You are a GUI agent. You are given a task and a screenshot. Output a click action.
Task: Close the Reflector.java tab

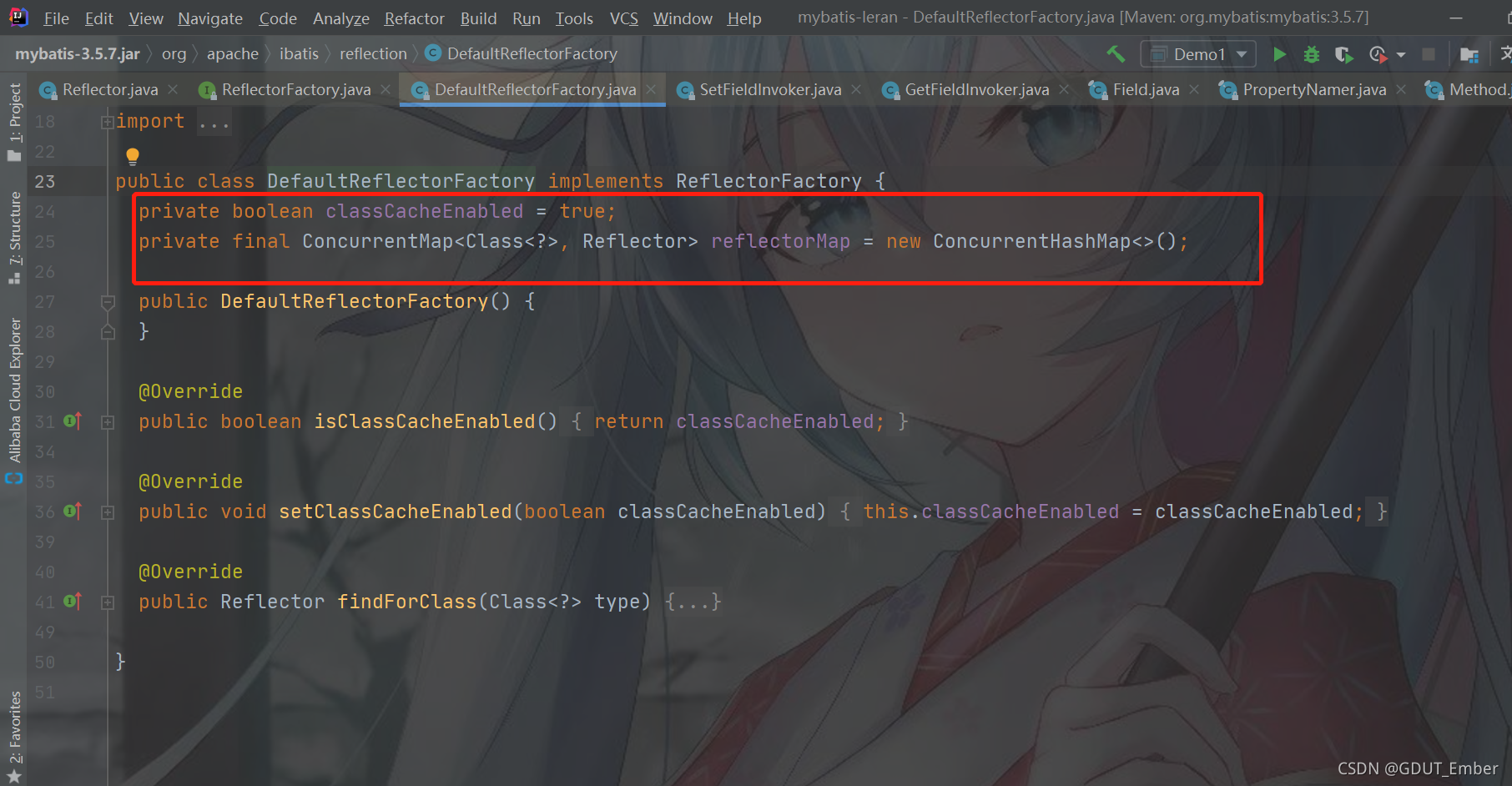173,89
